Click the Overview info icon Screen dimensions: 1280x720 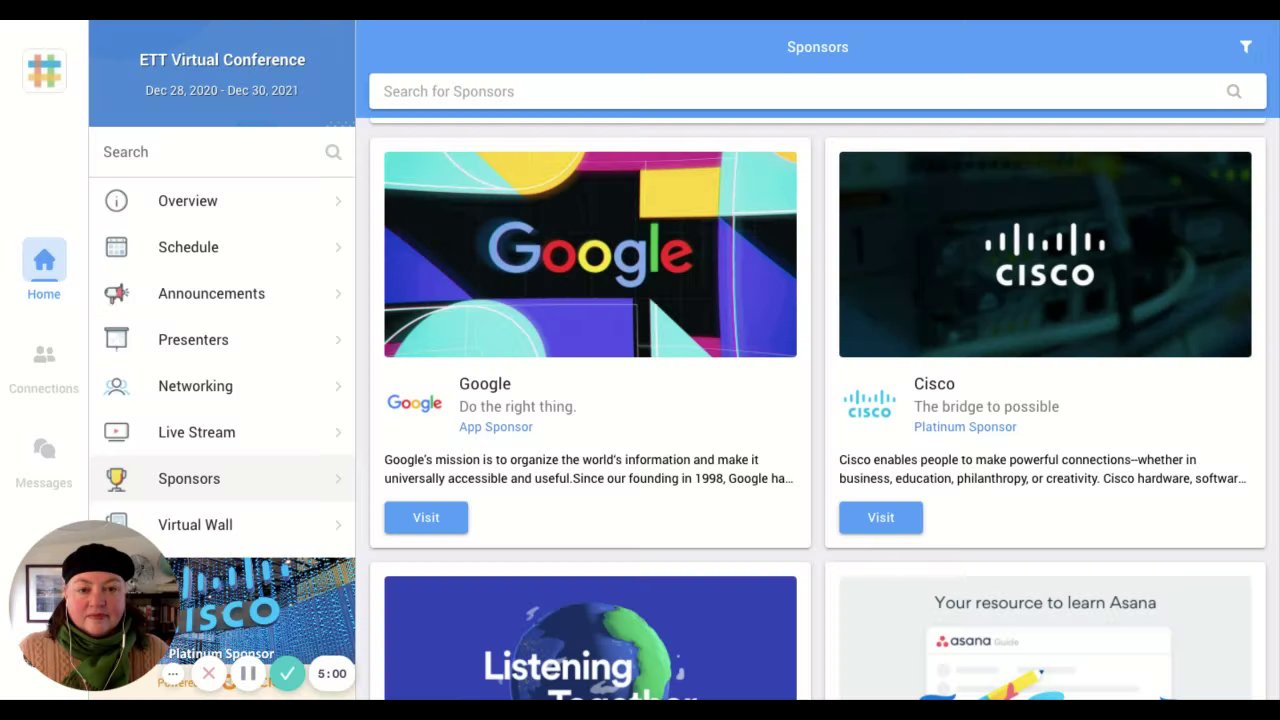[x=117, y=201]
